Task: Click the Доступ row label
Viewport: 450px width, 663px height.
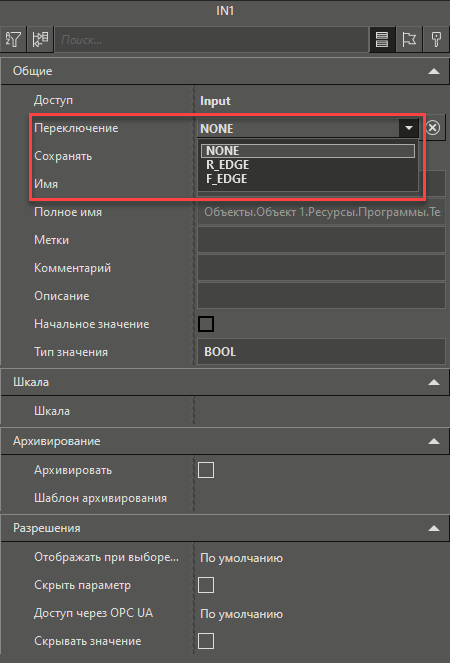Action: click(x=53, y=101)
